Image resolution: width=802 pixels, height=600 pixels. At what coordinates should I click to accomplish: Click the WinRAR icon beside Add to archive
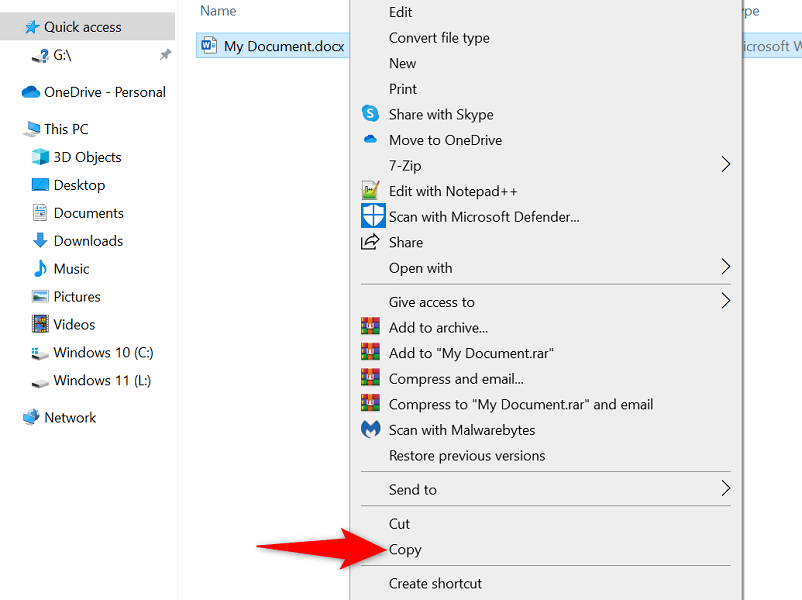point(371,327)
